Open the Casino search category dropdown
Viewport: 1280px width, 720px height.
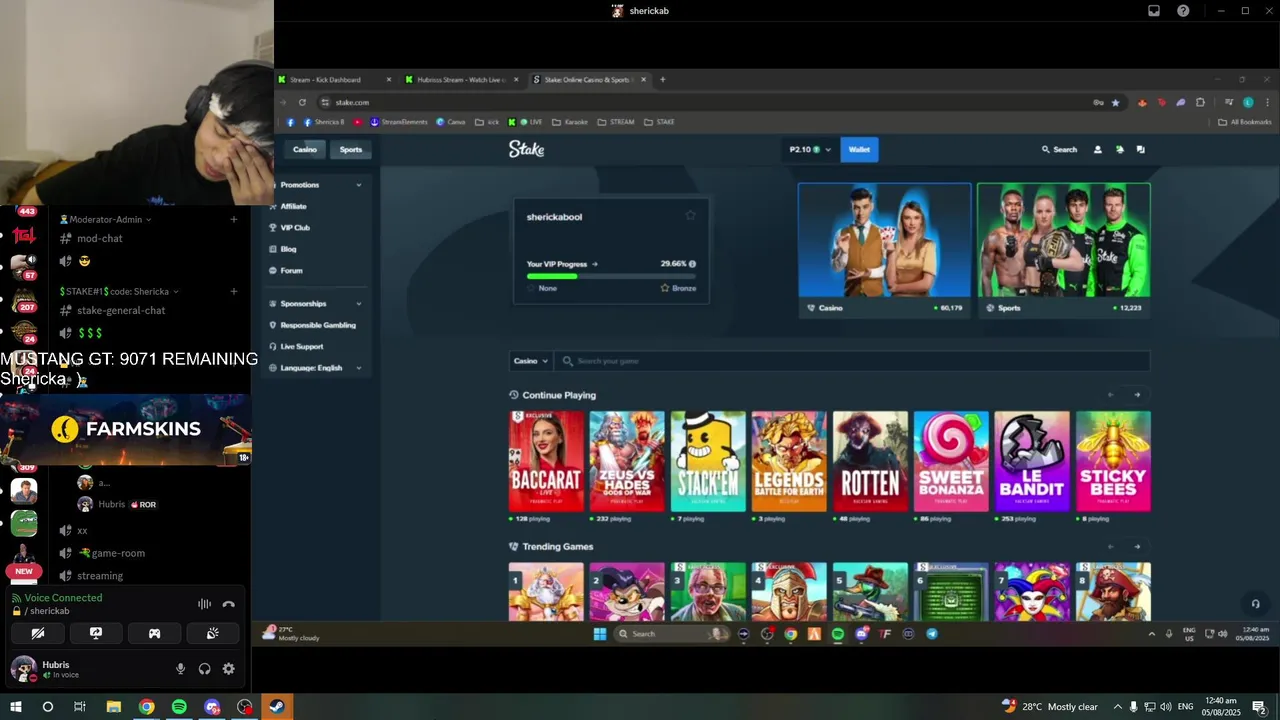tap(530, 361)
